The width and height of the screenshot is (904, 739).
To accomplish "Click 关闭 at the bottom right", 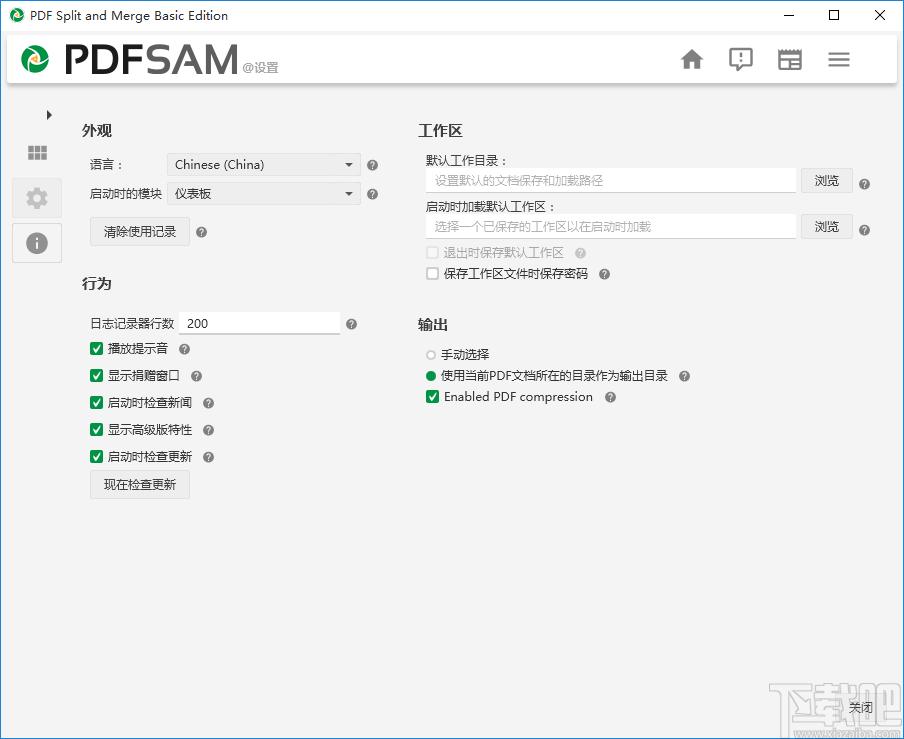I will tap(860, 707).
